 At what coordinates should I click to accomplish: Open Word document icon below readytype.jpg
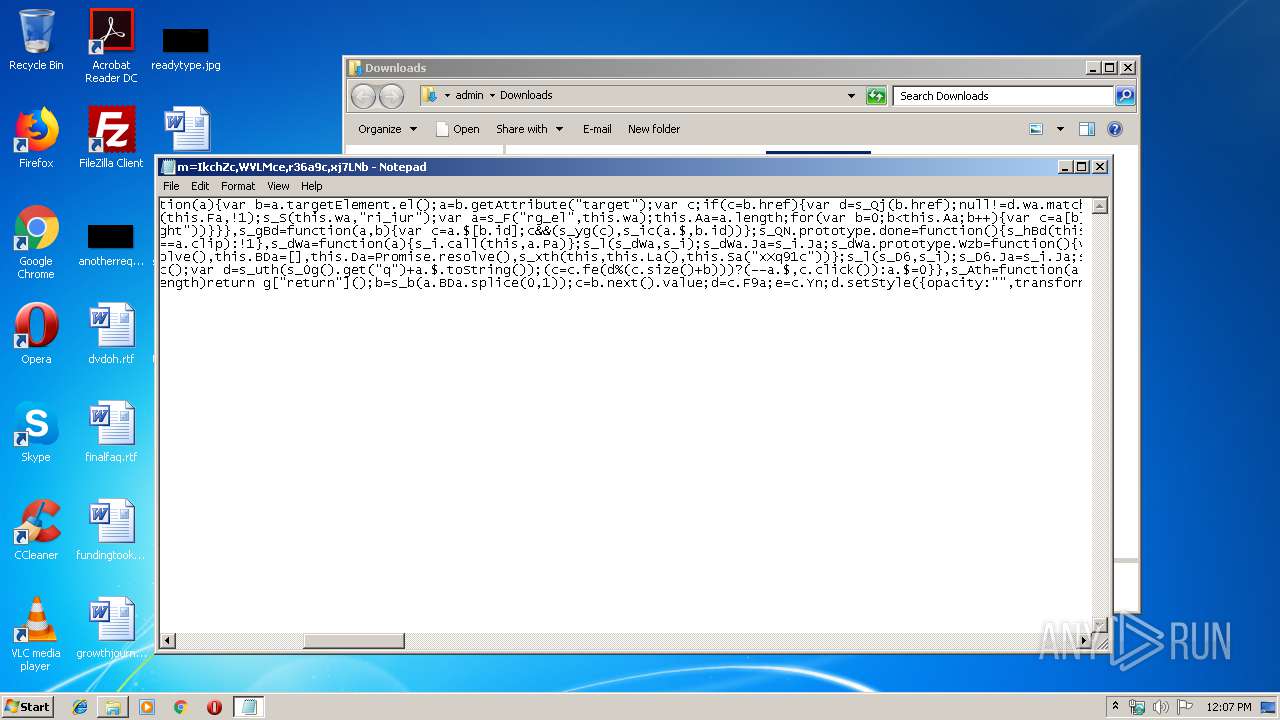[186, 130]
